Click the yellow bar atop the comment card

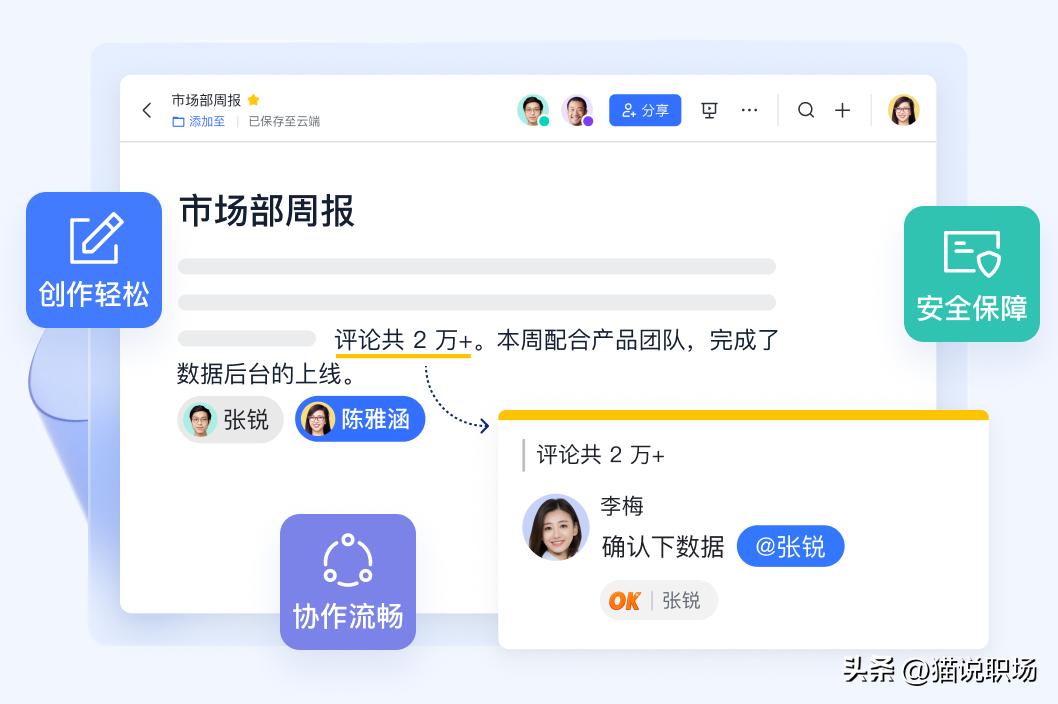[743, 414]
